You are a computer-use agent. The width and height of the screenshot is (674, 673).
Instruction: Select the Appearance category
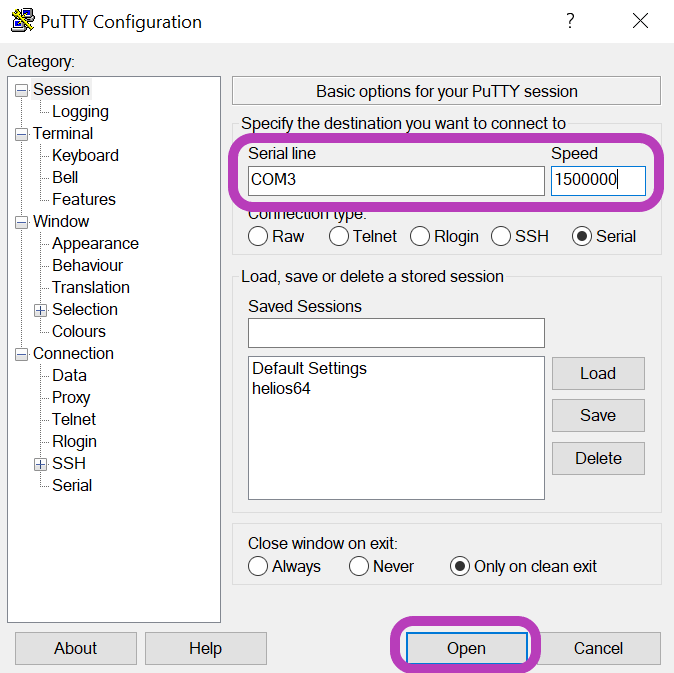(95, 244)
